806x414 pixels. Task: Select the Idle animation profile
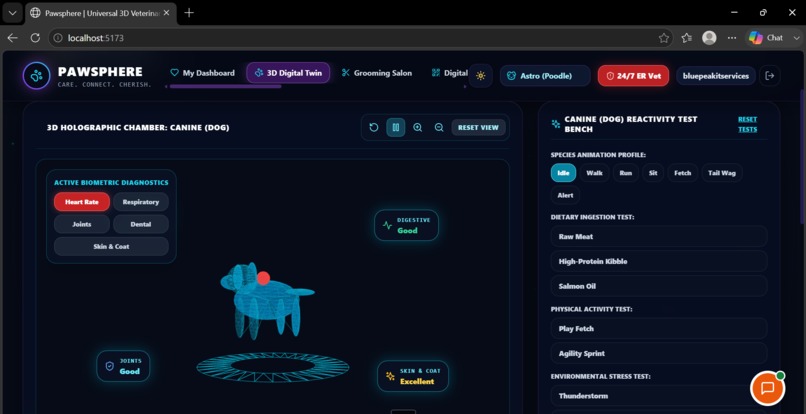(x=563, y=173)
